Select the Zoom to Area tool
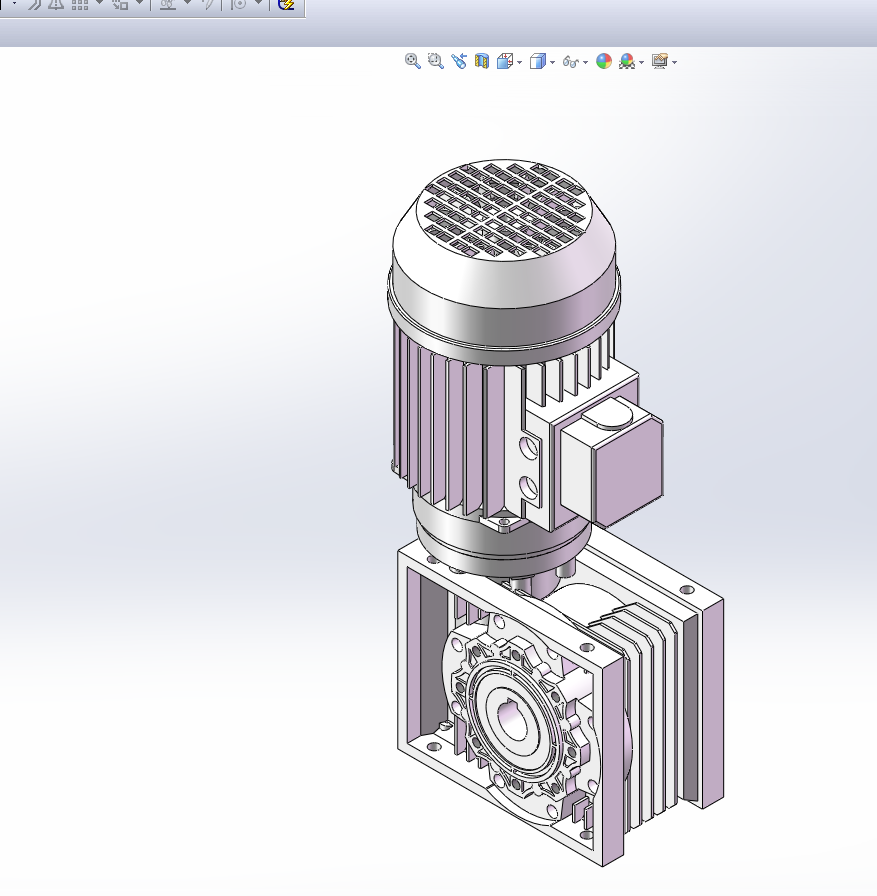 pyautogui.click(x=435, y=61)
